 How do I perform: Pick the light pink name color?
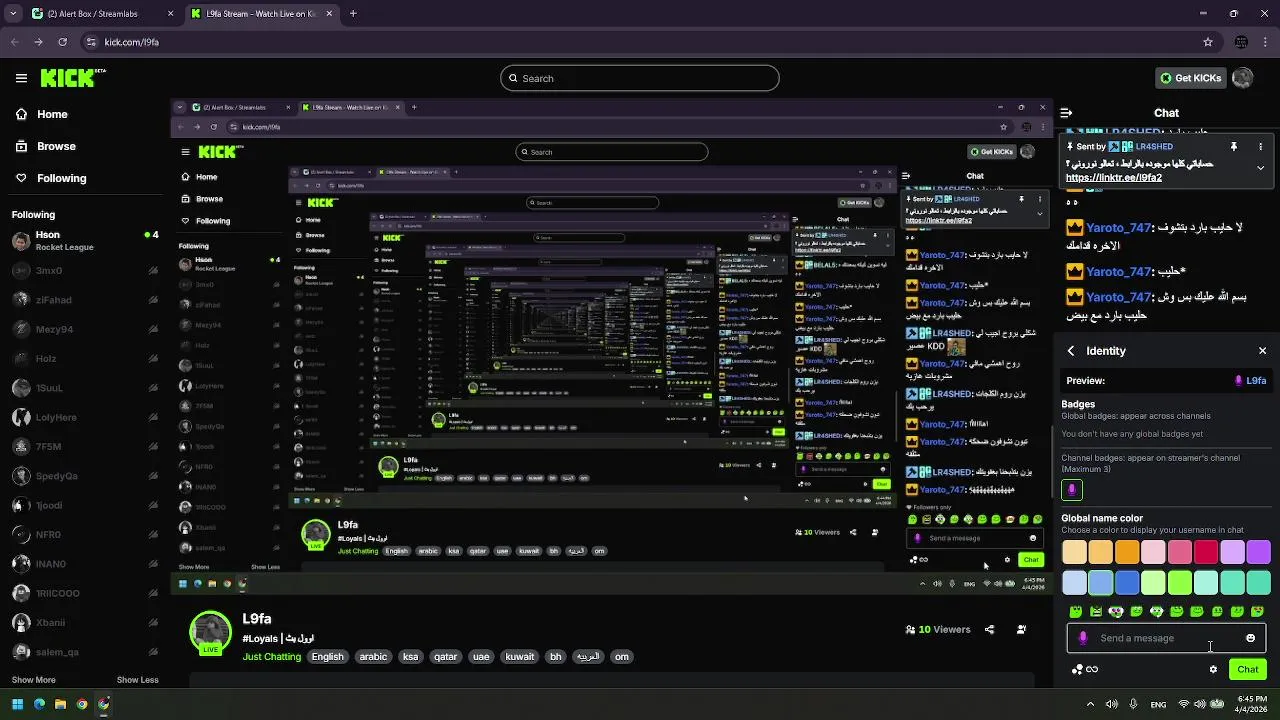click(1153, 552)
